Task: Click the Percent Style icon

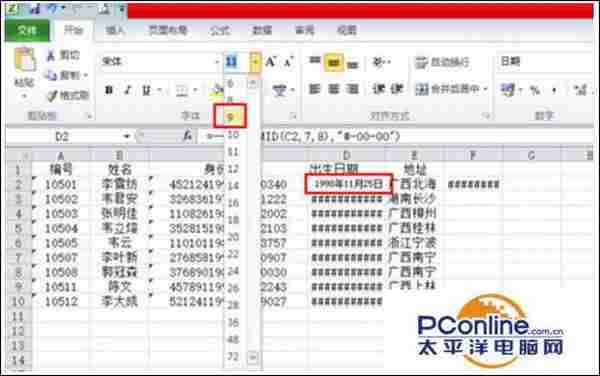Action: [x=535, y=91]
